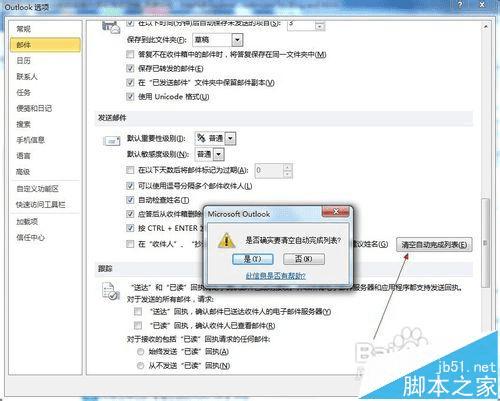Click 否(N) to cancel clearing
The image size is (500, 401).
(x=304, y=259)
